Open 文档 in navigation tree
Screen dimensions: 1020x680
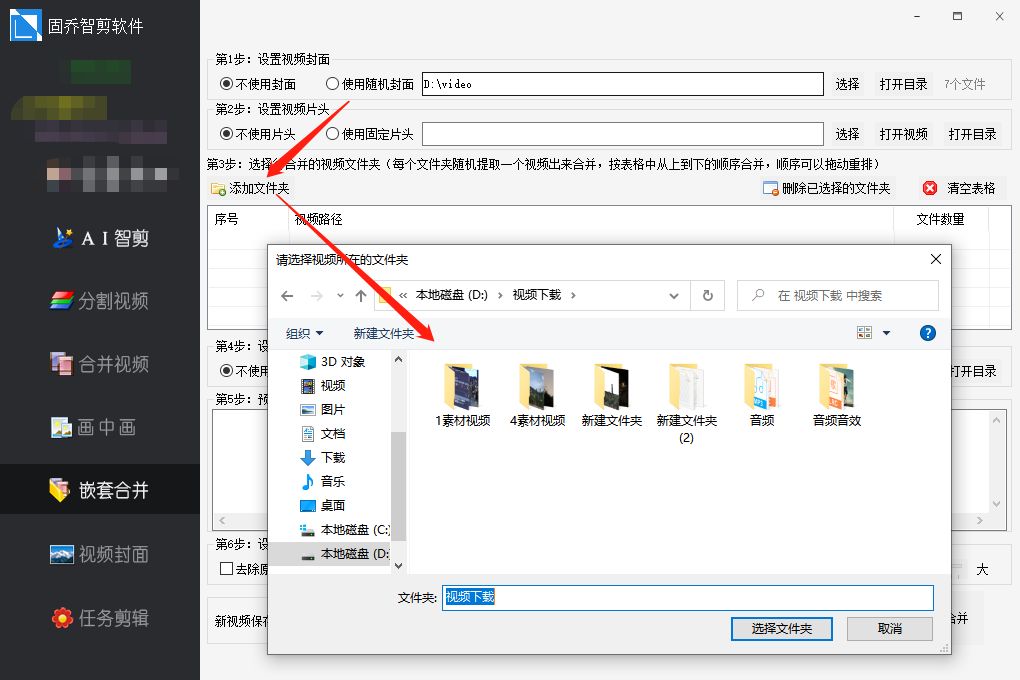click(x=323, y=434)
